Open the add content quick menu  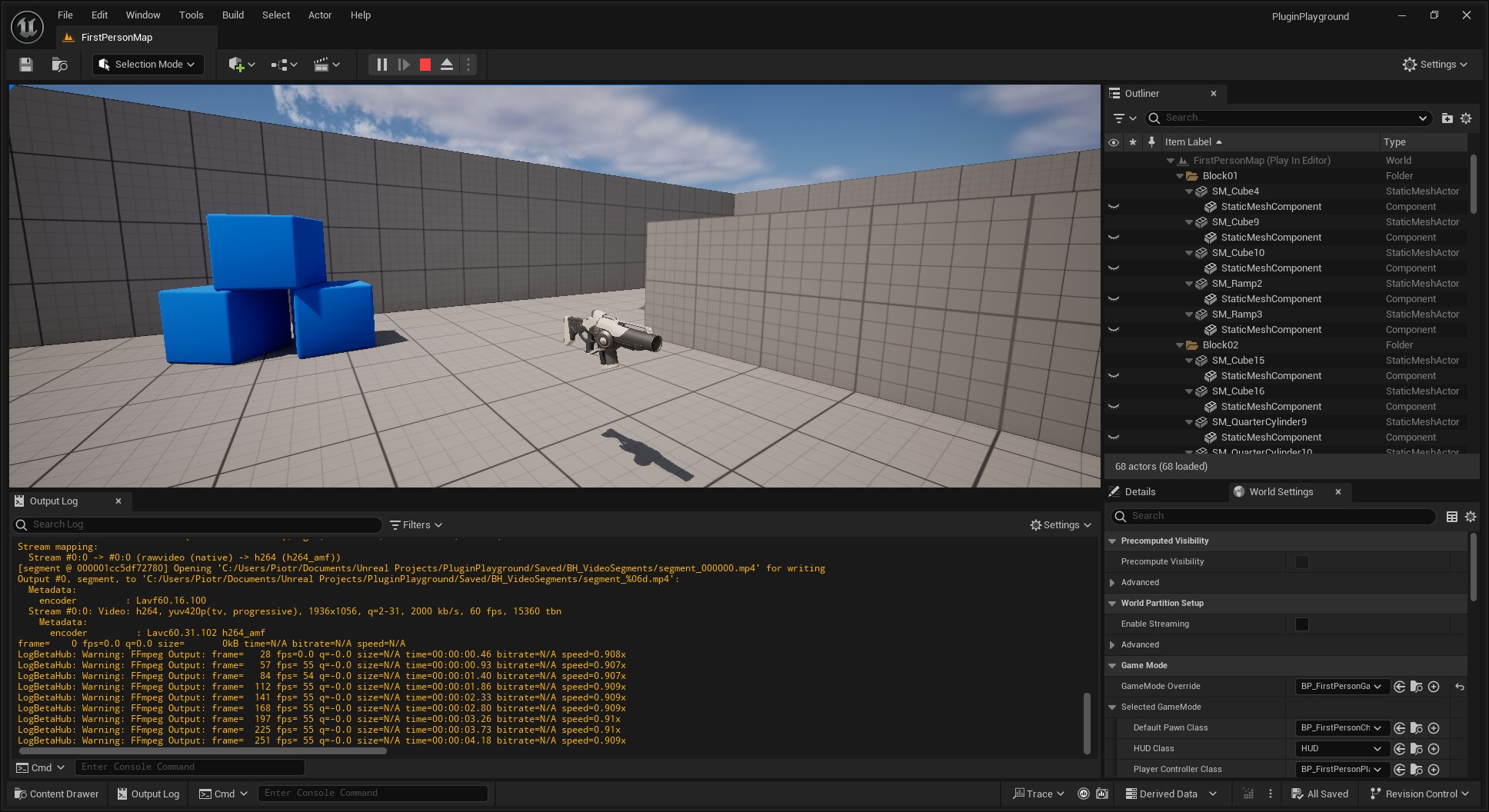242,65
